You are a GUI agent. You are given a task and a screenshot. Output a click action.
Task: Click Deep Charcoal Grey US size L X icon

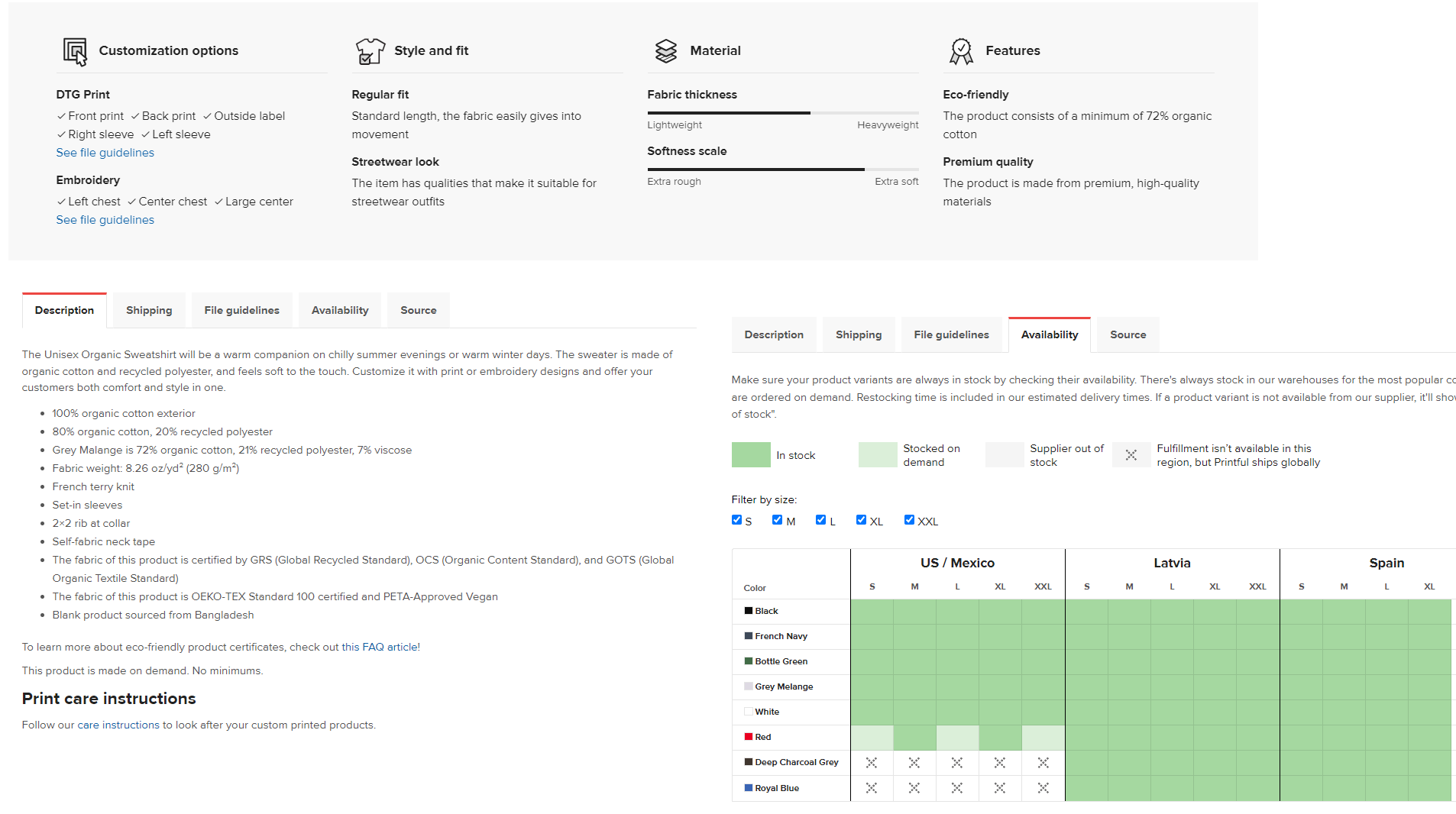tap(957, 763)
